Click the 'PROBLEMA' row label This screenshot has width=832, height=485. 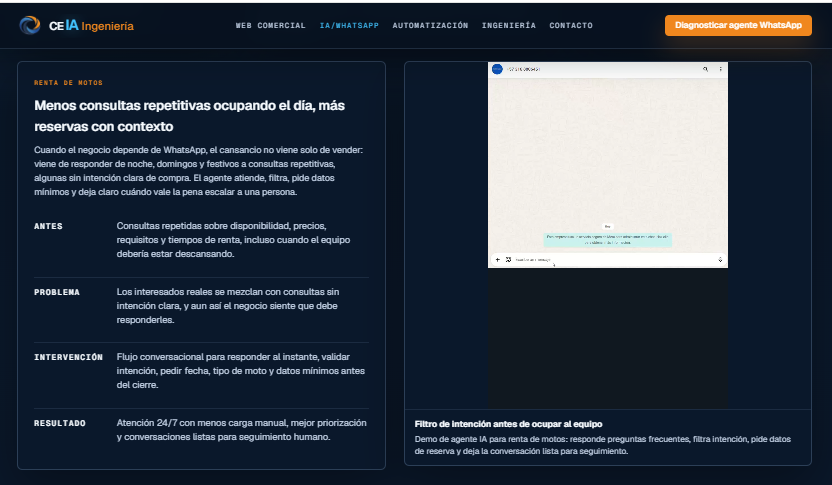coord(57,292)
